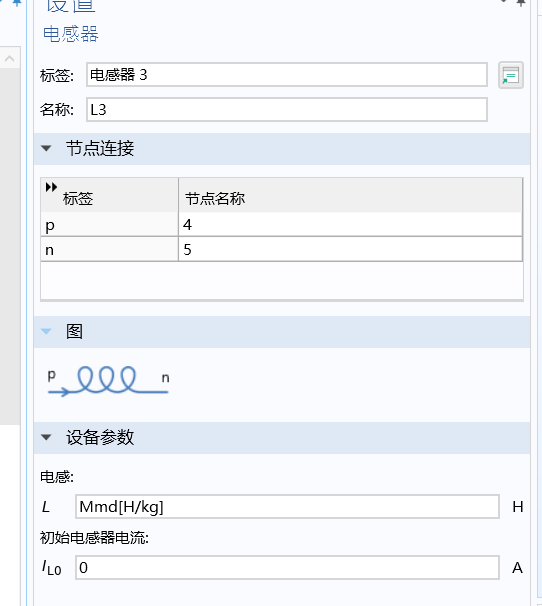
Task: Click the pin icon at the panel top right
Action: point(521,3)
